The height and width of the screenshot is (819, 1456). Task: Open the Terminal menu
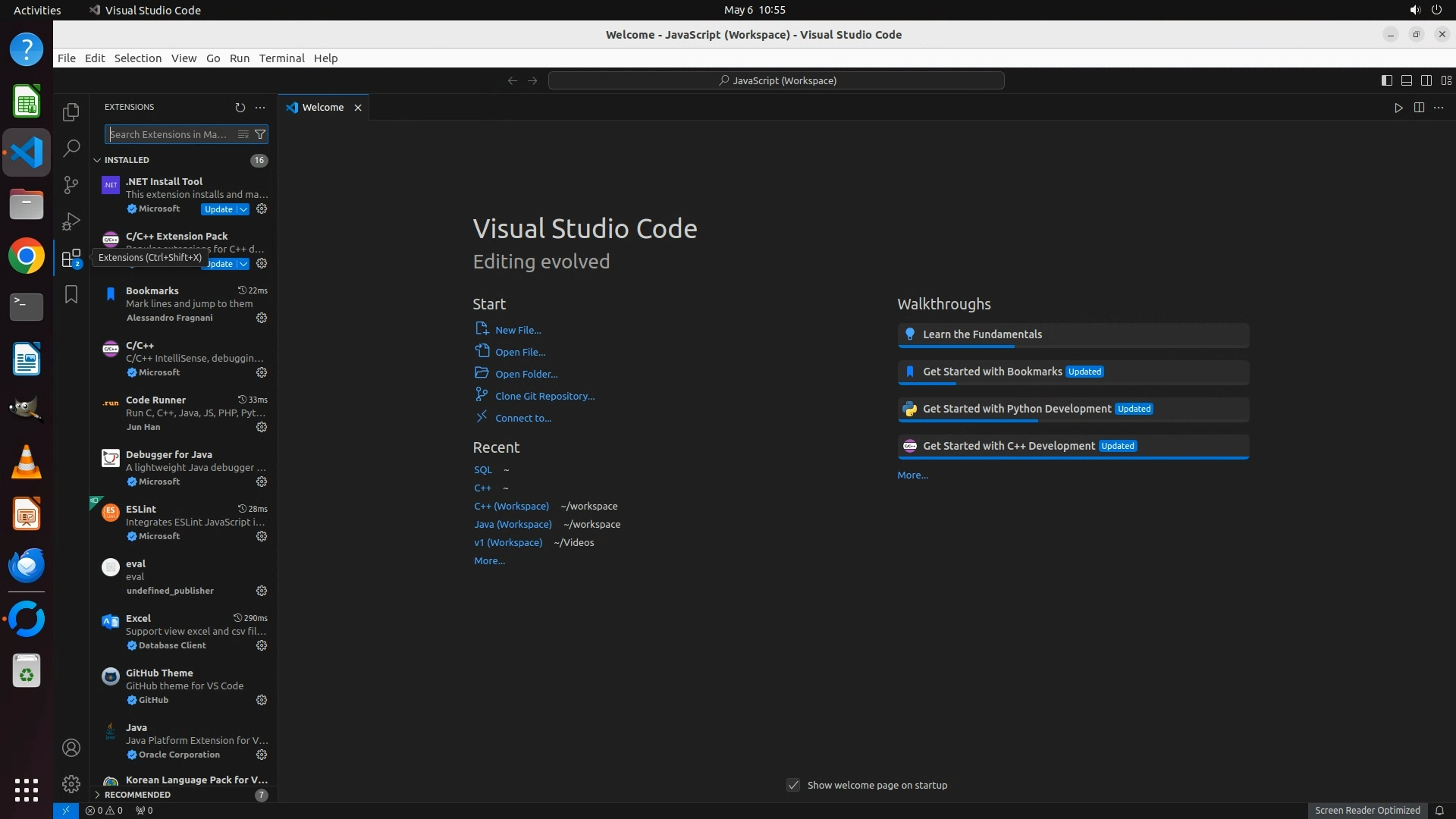[281, 58]
